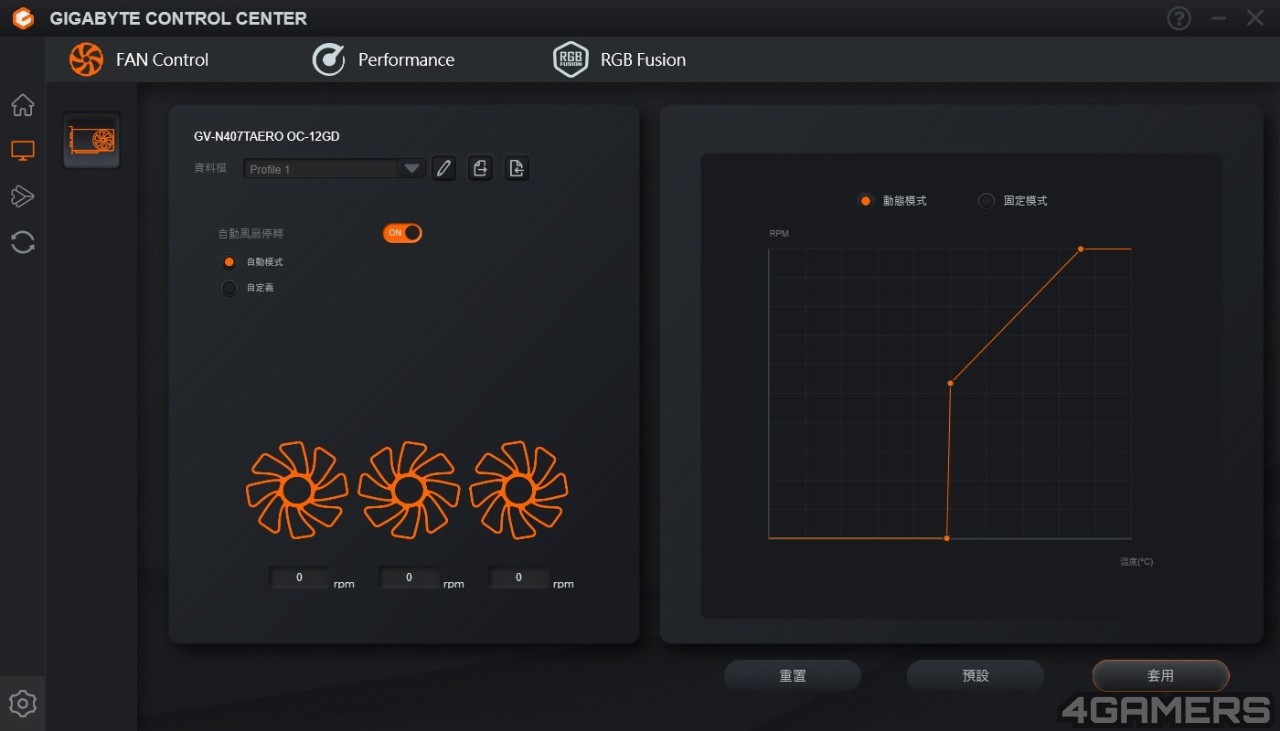Click the bottom fan curve point on axis
The image size is (1280, 731).
[x=947, y=538]
